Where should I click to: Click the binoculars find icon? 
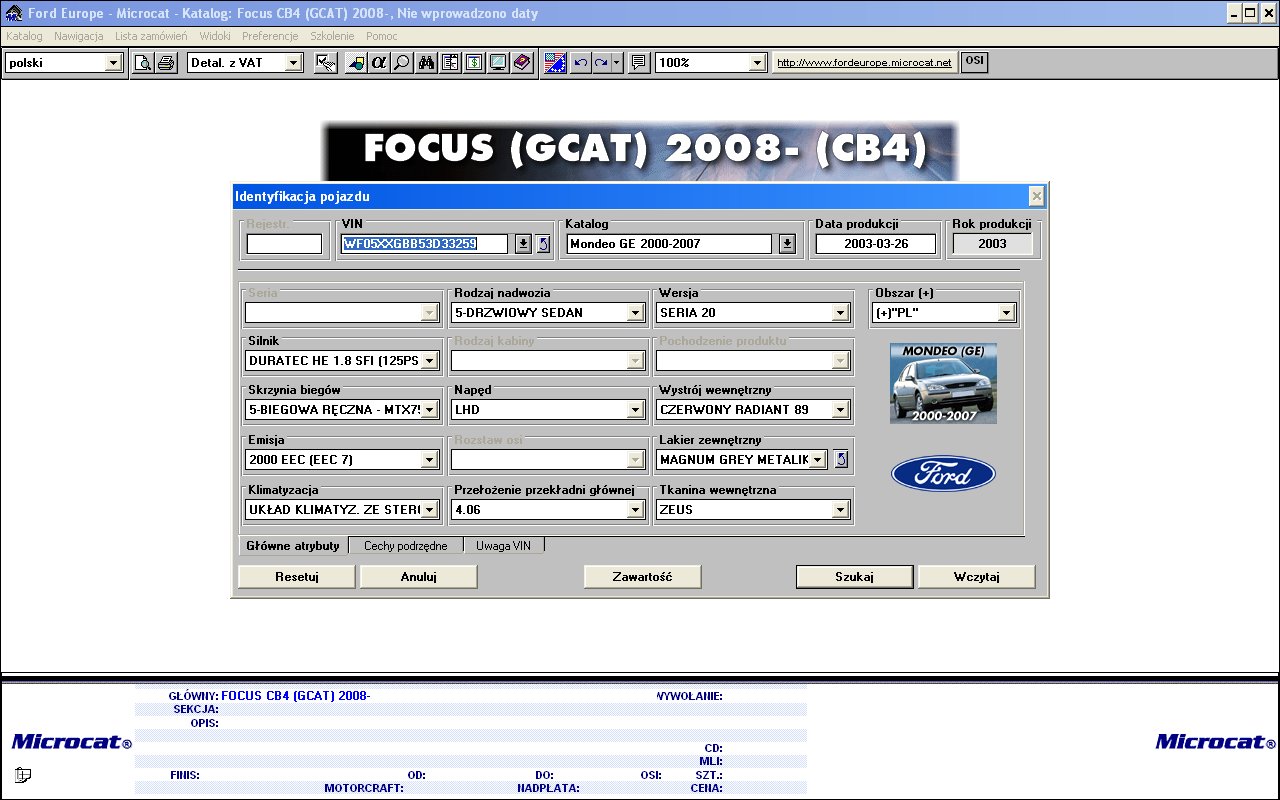(x=426, y=63)
